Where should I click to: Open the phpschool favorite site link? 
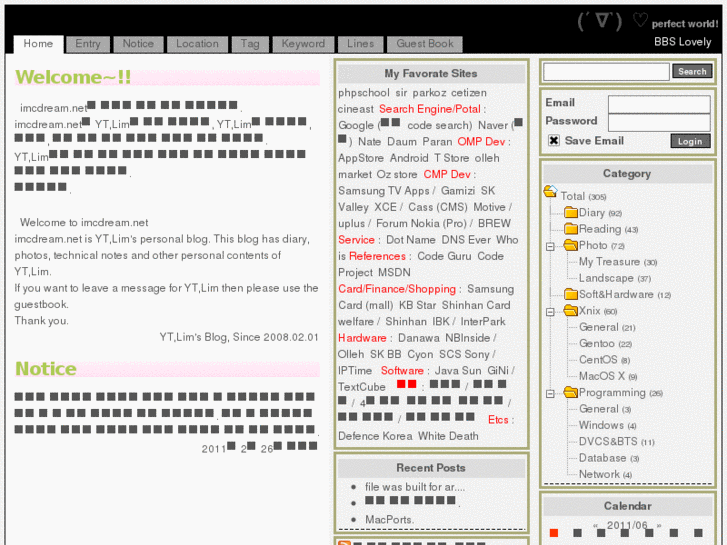point(364,93)
